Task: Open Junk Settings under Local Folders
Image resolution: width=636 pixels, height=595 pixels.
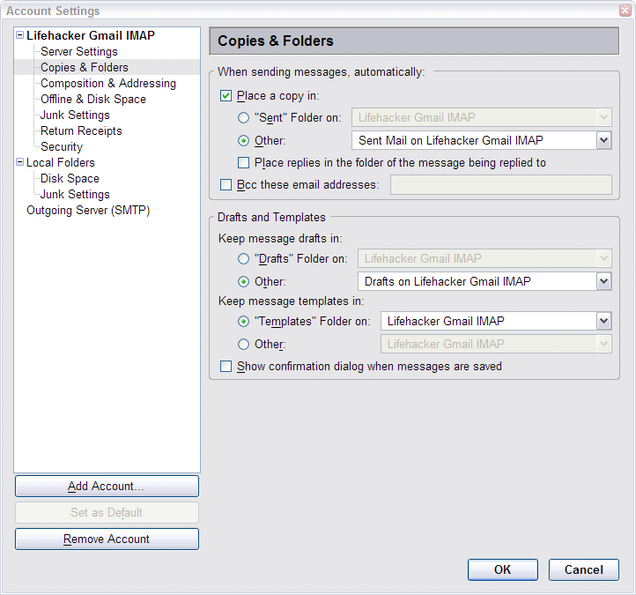Action: [x=75, y=194]
